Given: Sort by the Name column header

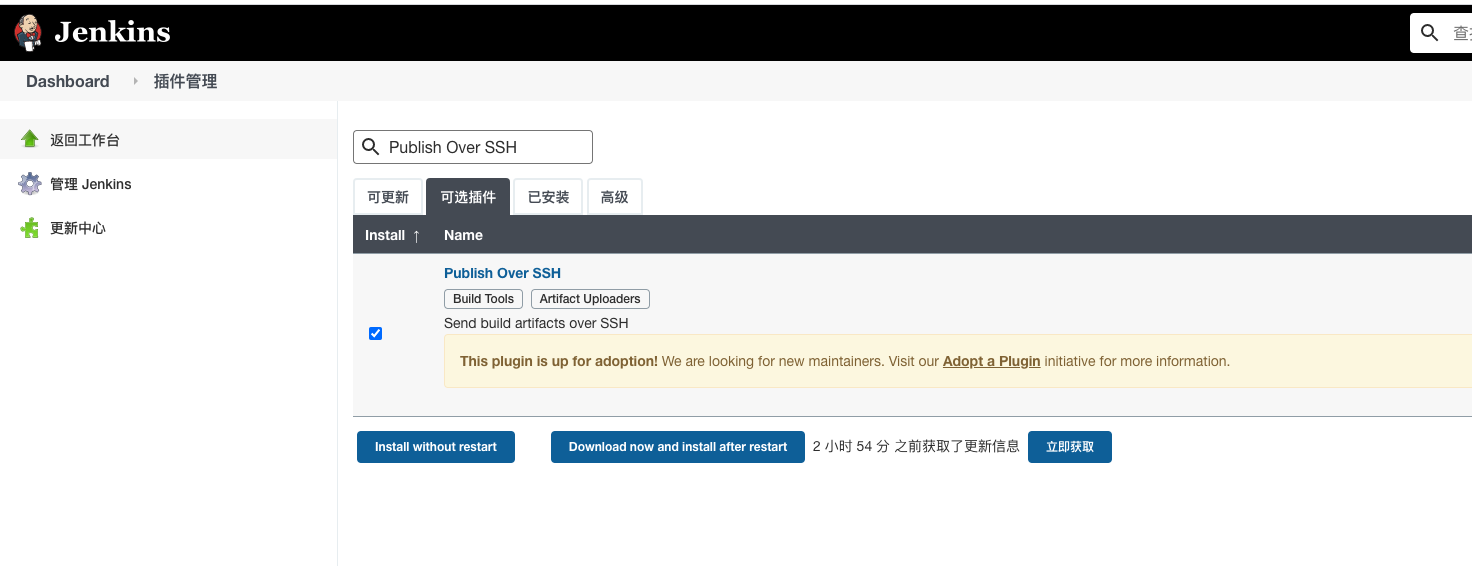Looking at the screenshot, I should (463, 235).
